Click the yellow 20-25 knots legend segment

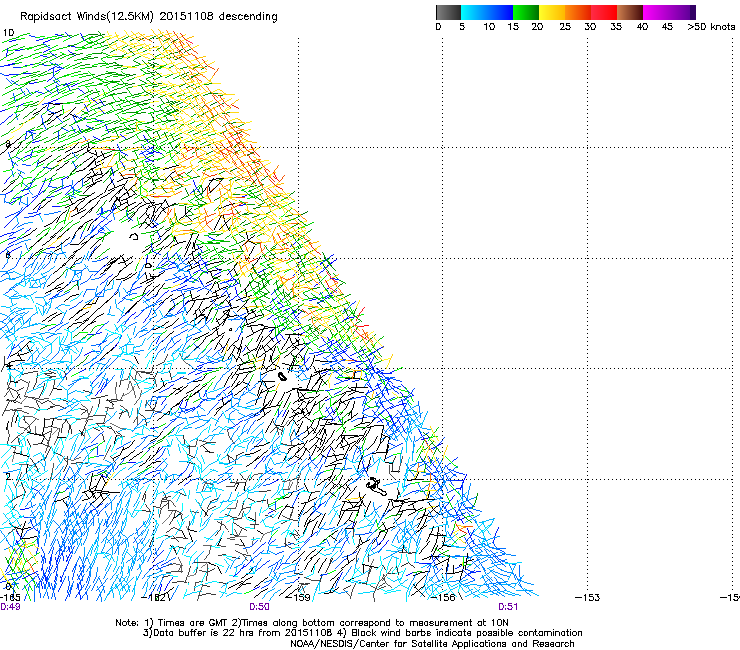tap(552, 12)
